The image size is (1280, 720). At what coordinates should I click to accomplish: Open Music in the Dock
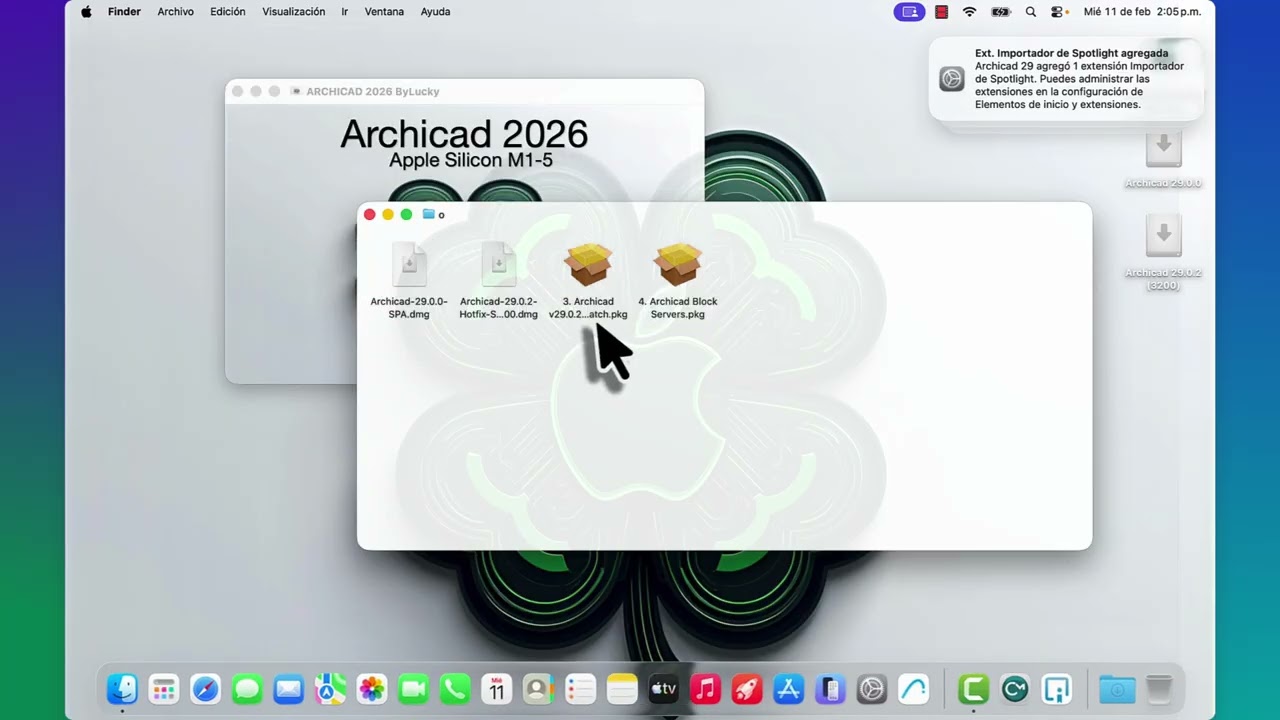705,689
